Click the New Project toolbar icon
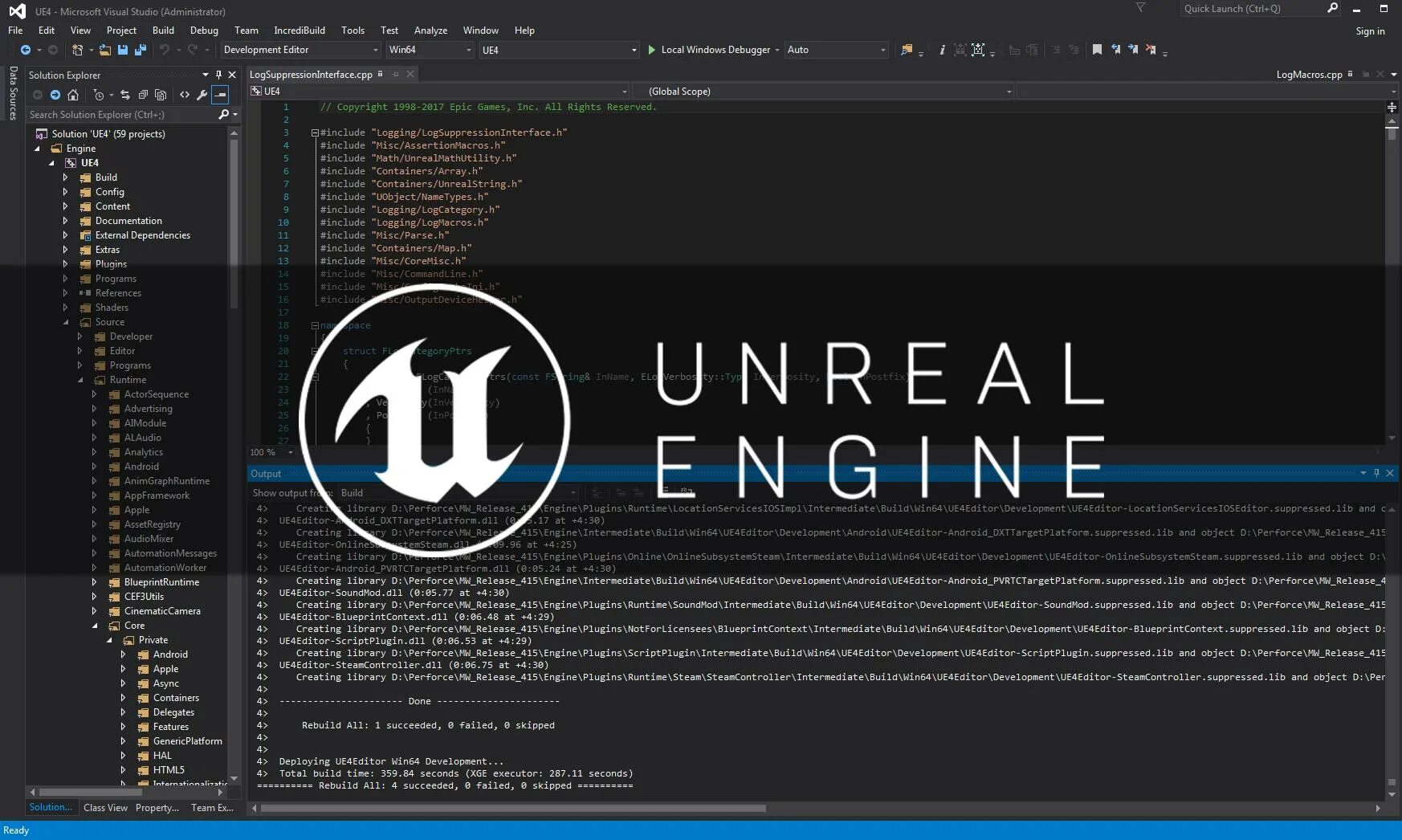 (x=77, y=50)
